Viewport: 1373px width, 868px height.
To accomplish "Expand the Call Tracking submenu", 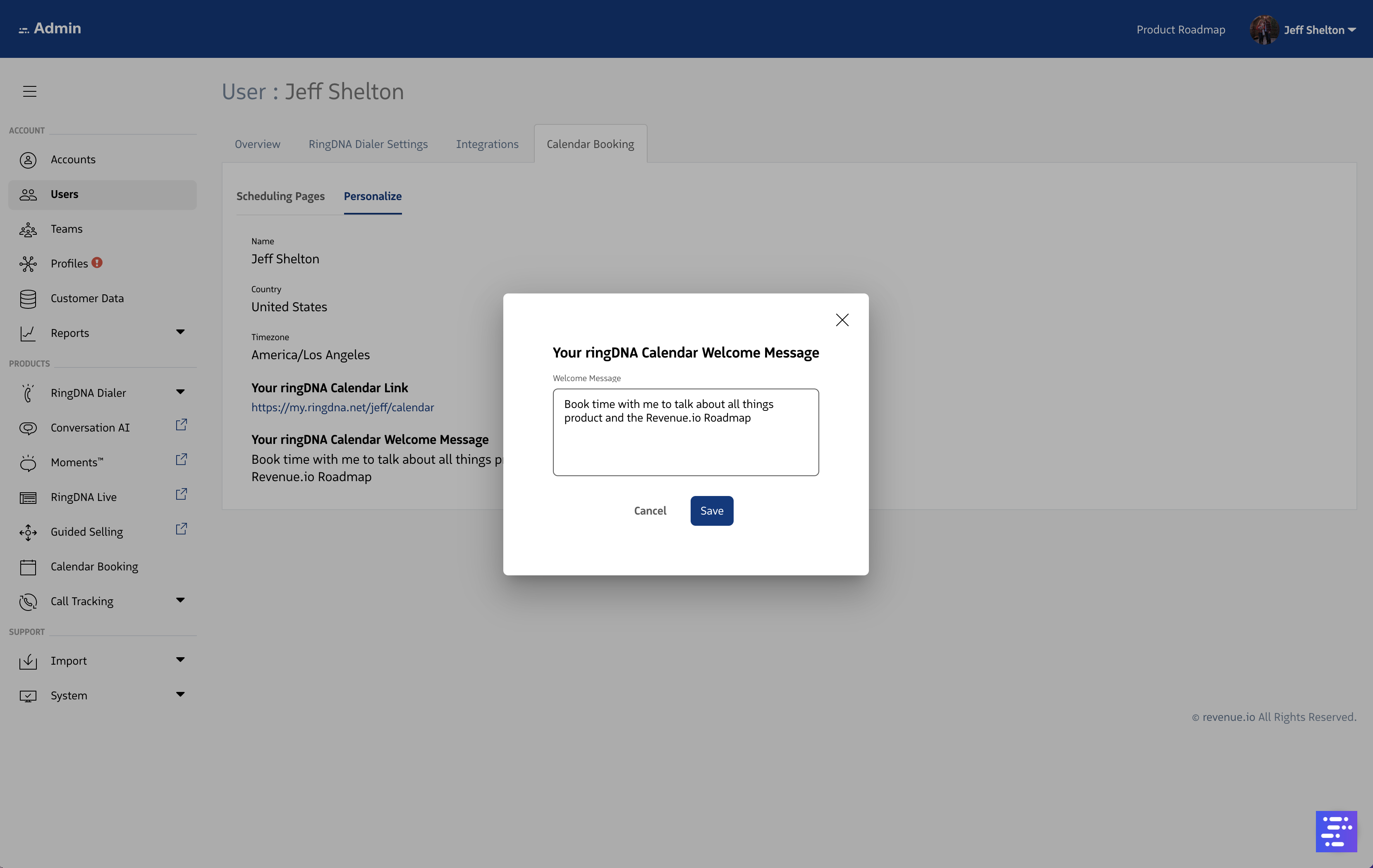I will coord(180,600).
